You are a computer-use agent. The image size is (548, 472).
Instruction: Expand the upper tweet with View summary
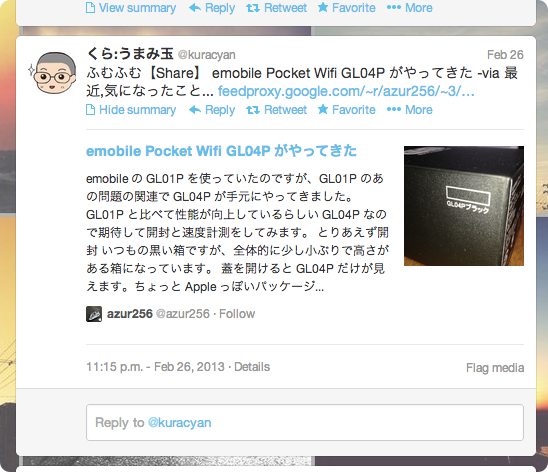click(131, 8)
